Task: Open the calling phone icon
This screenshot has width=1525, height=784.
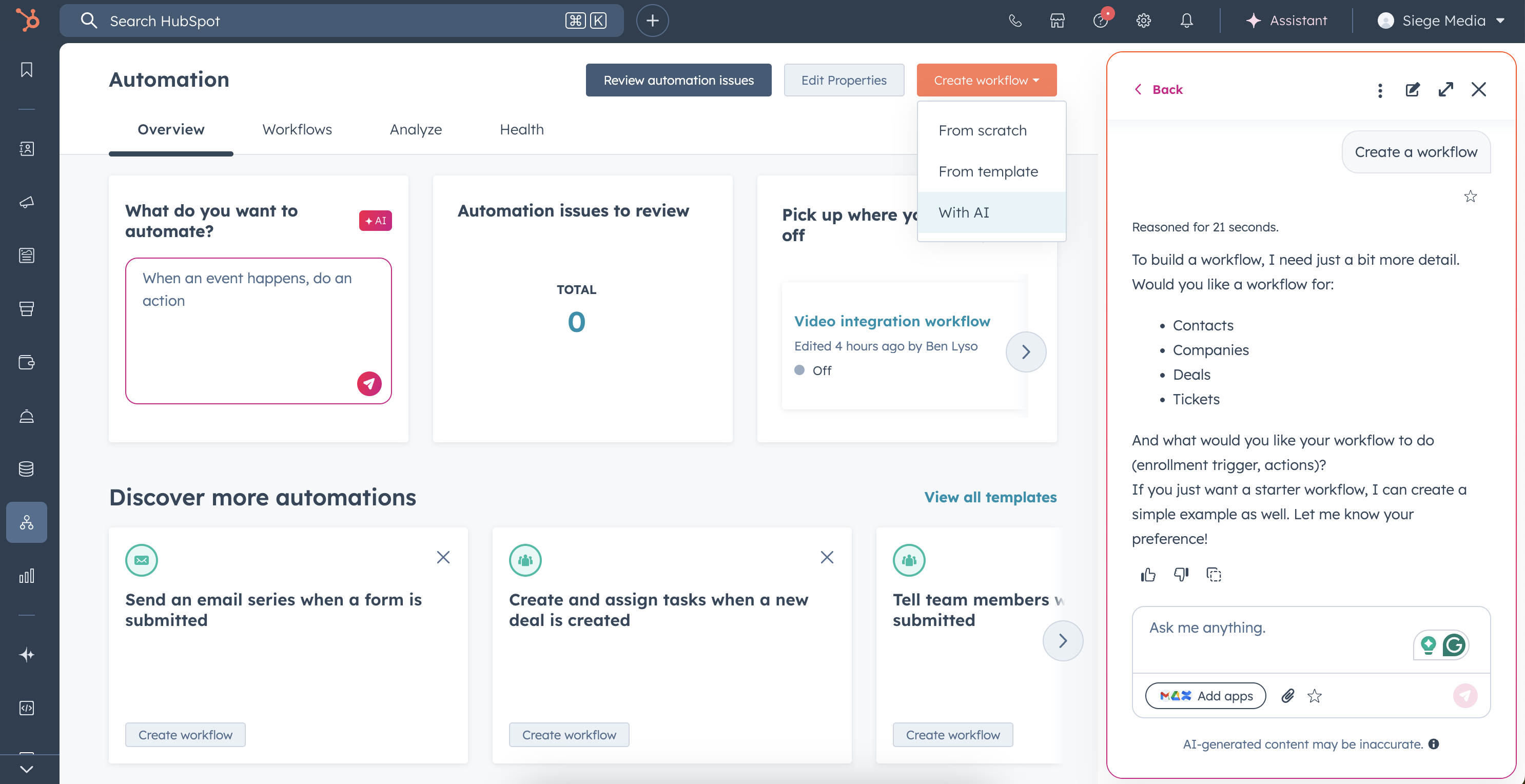Action: [1014, 21]
